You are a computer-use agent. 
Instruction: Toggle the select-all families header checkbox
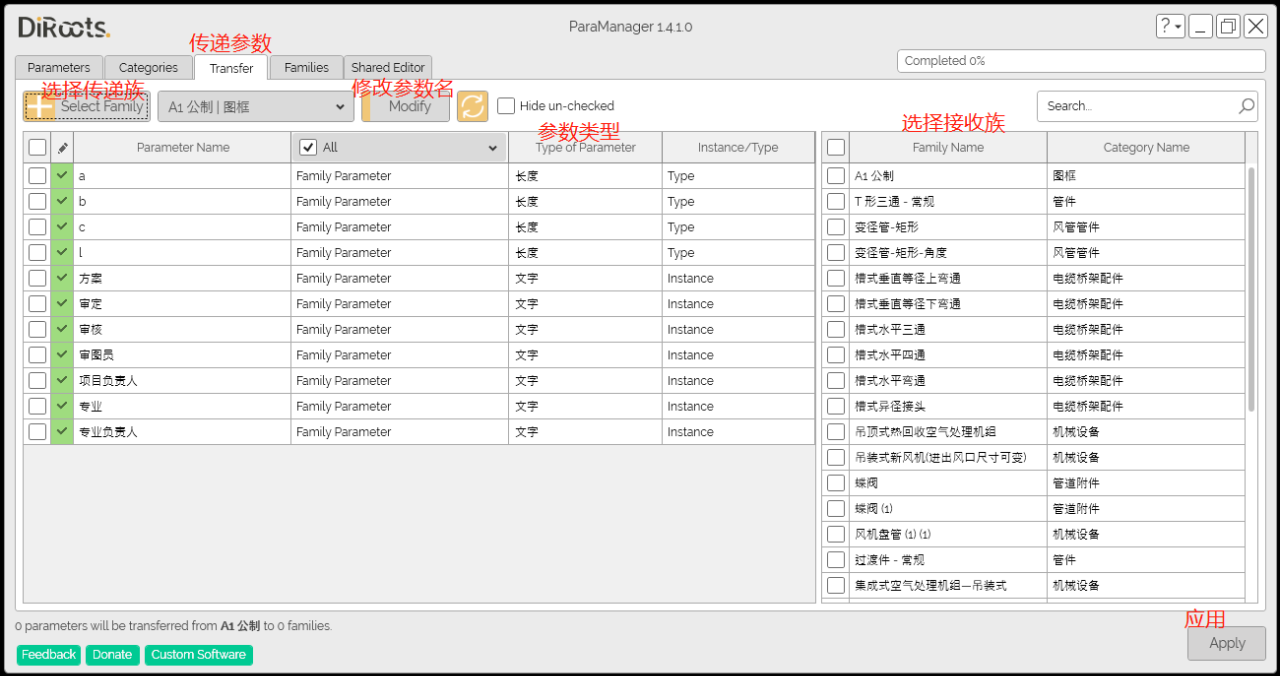click(x=836, y=148)
